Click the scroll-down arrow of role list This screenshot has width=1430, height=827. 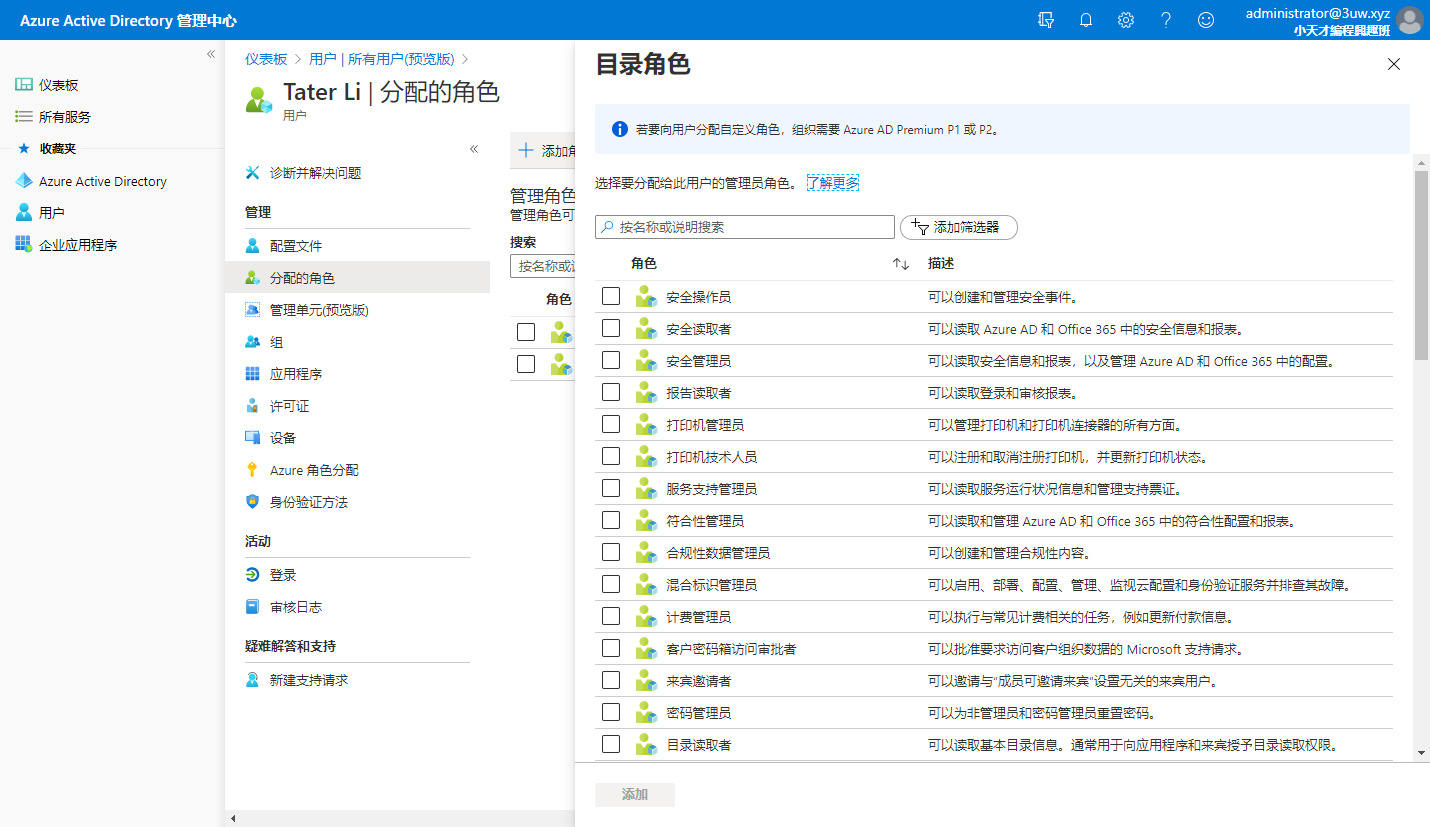[x=1421, y=753]
